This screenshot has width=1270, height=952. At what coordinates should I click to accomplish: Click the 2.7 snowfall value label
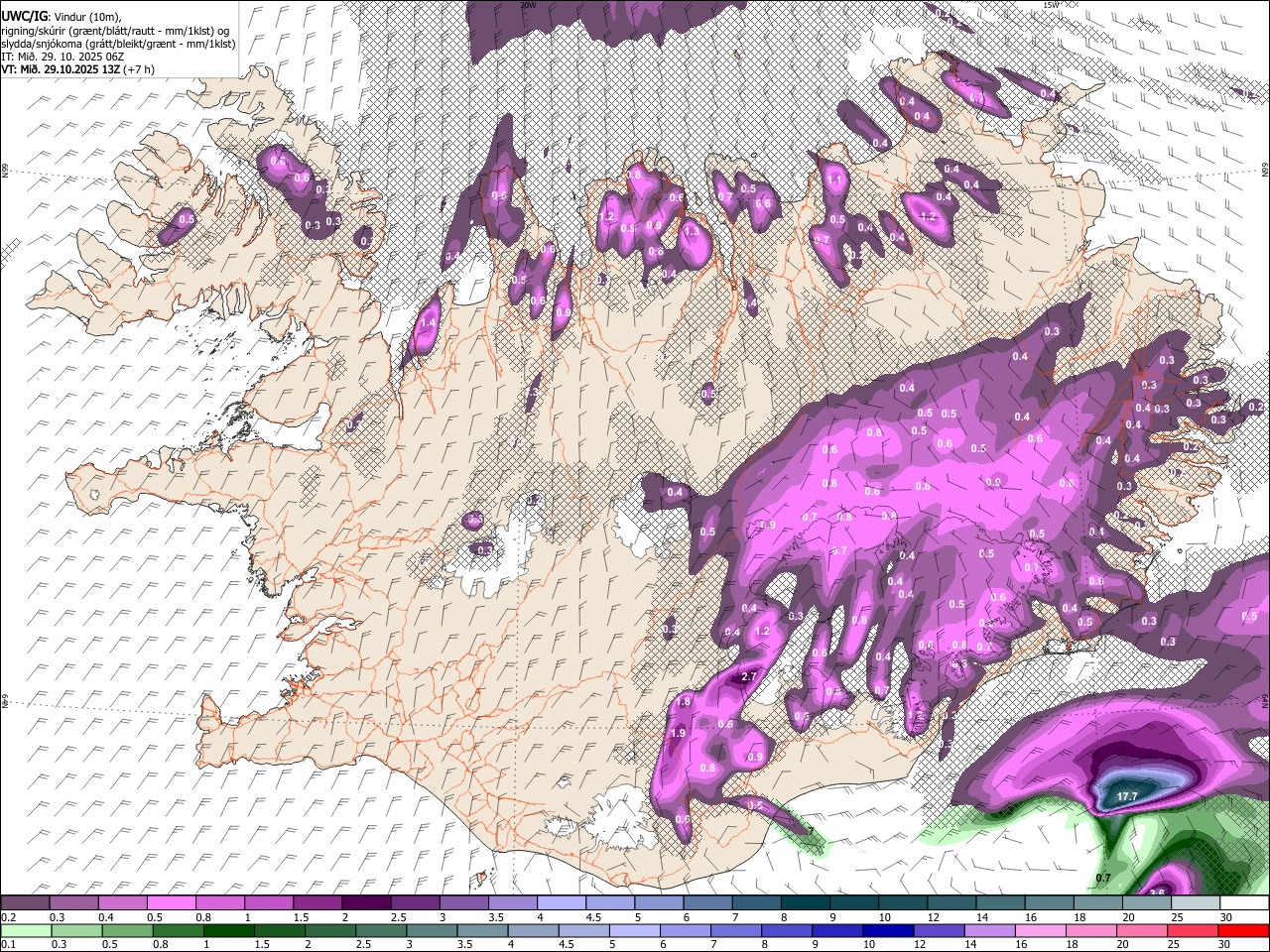(x=750, y=676)
